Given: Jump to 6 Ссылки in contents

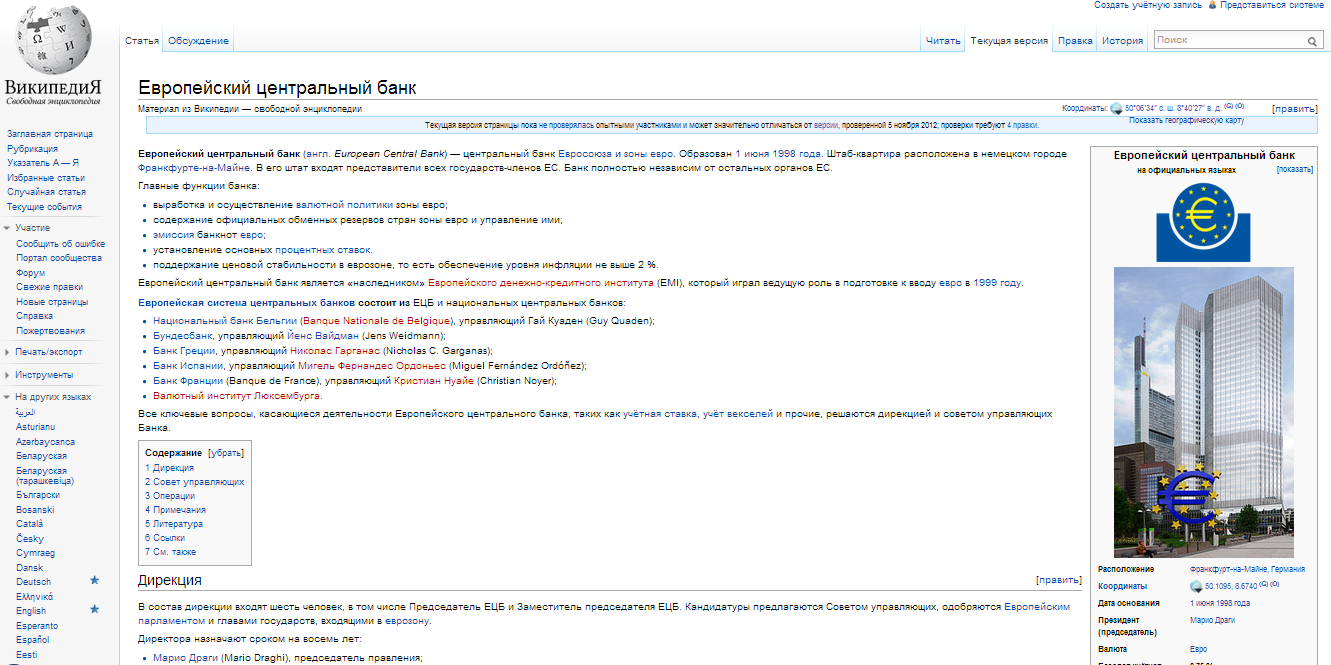Looking at the screenshot, I should [x=165, y=538].
